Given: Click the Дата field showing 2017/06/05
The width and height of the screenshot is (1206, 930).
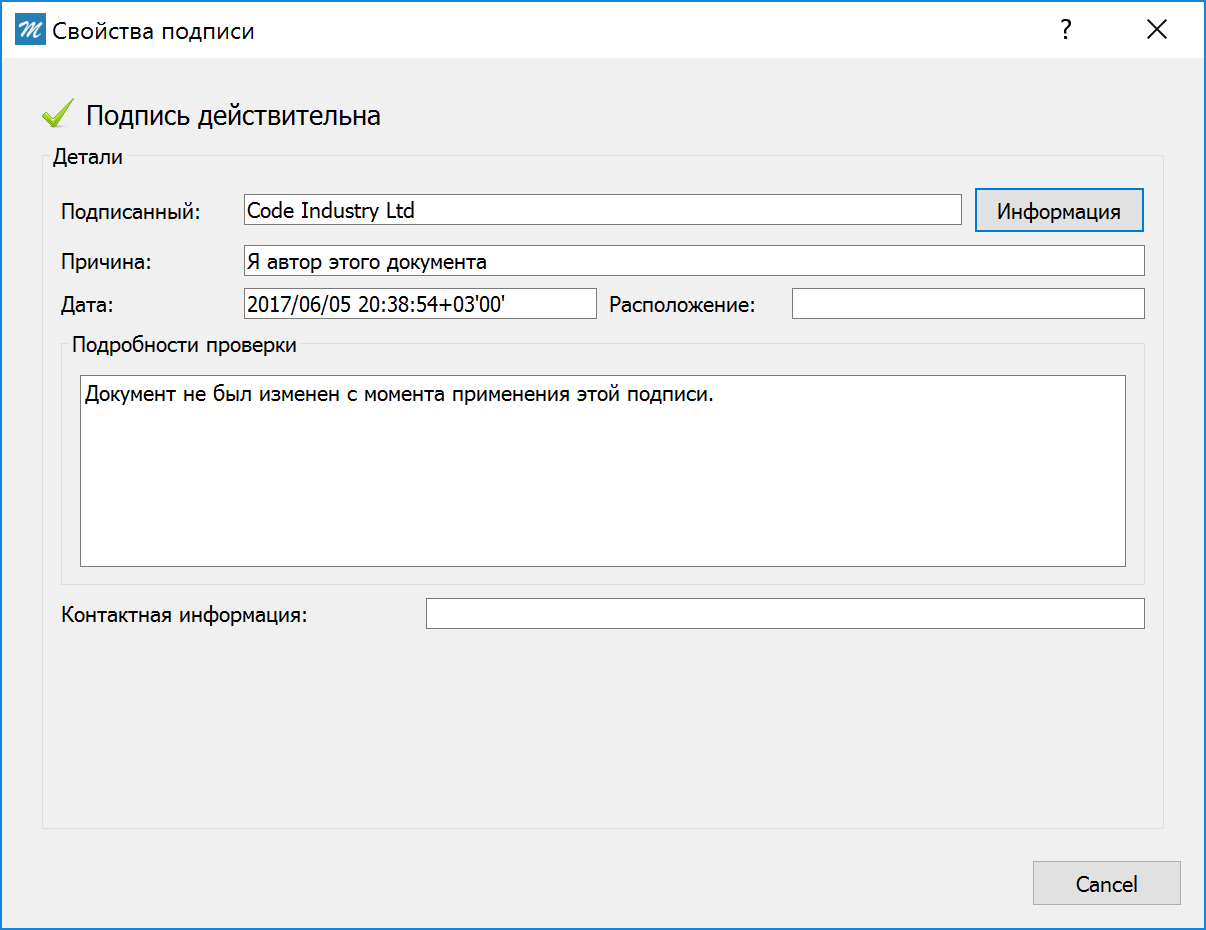Looking at the screenshot, I should click(x=420, y=304).
